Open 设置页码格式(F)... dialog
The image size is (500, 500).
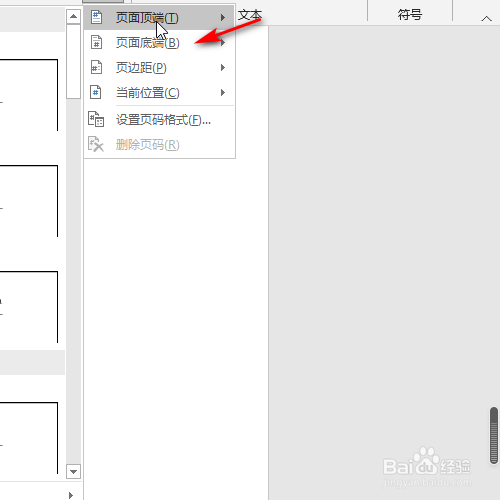(159, 119)
